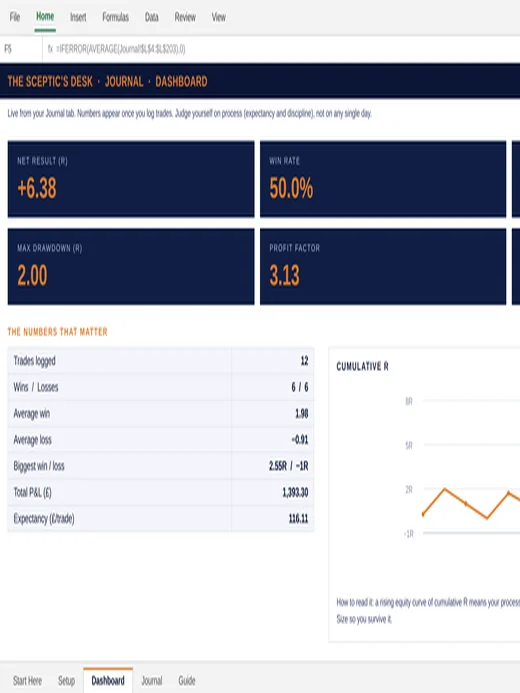Select the Profit Factor value 3.13
Screen dimensions: 520x693
click(x=285, y=275)
